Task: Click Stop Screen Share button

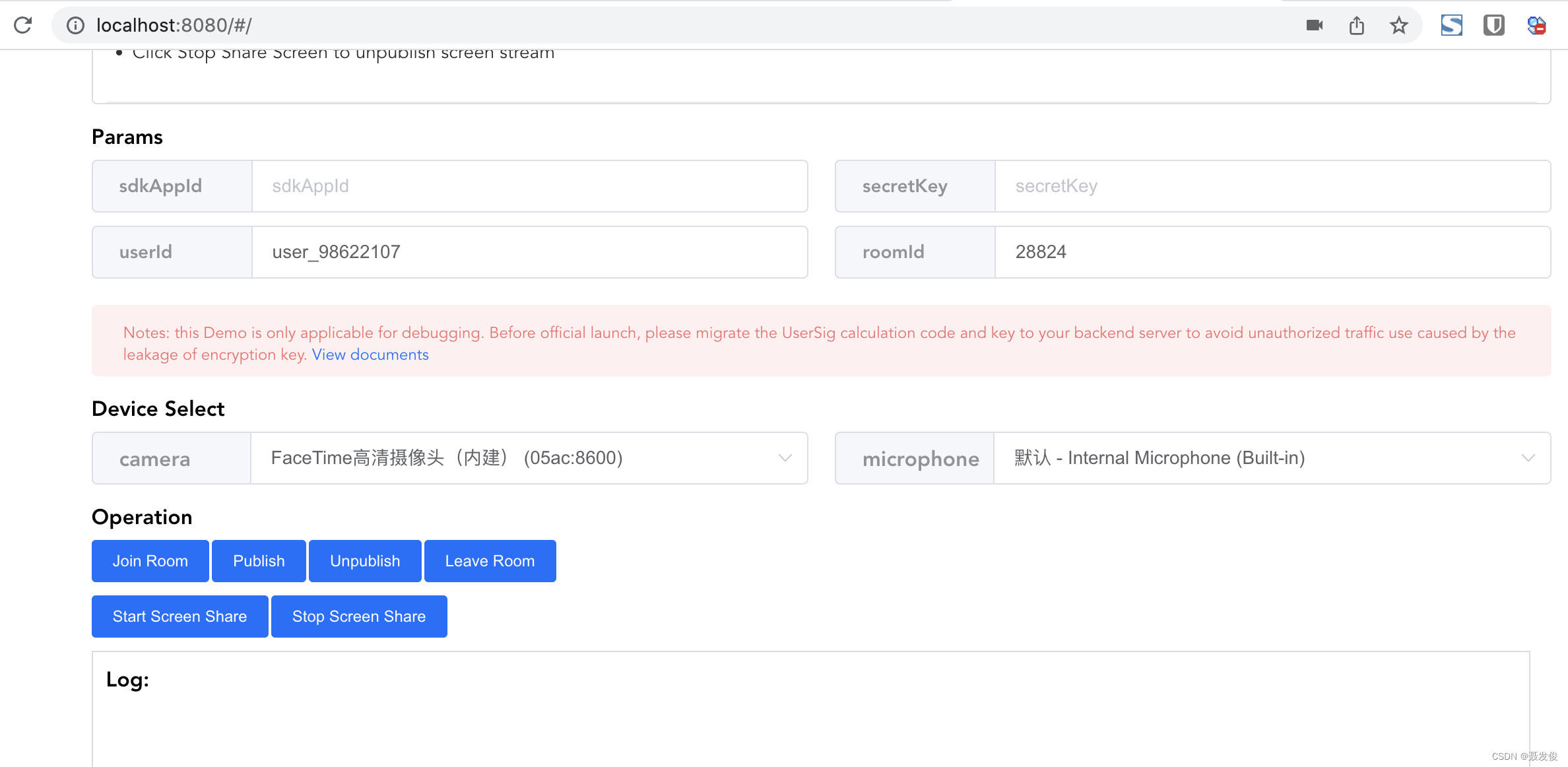Action: (x=359, y=617)
